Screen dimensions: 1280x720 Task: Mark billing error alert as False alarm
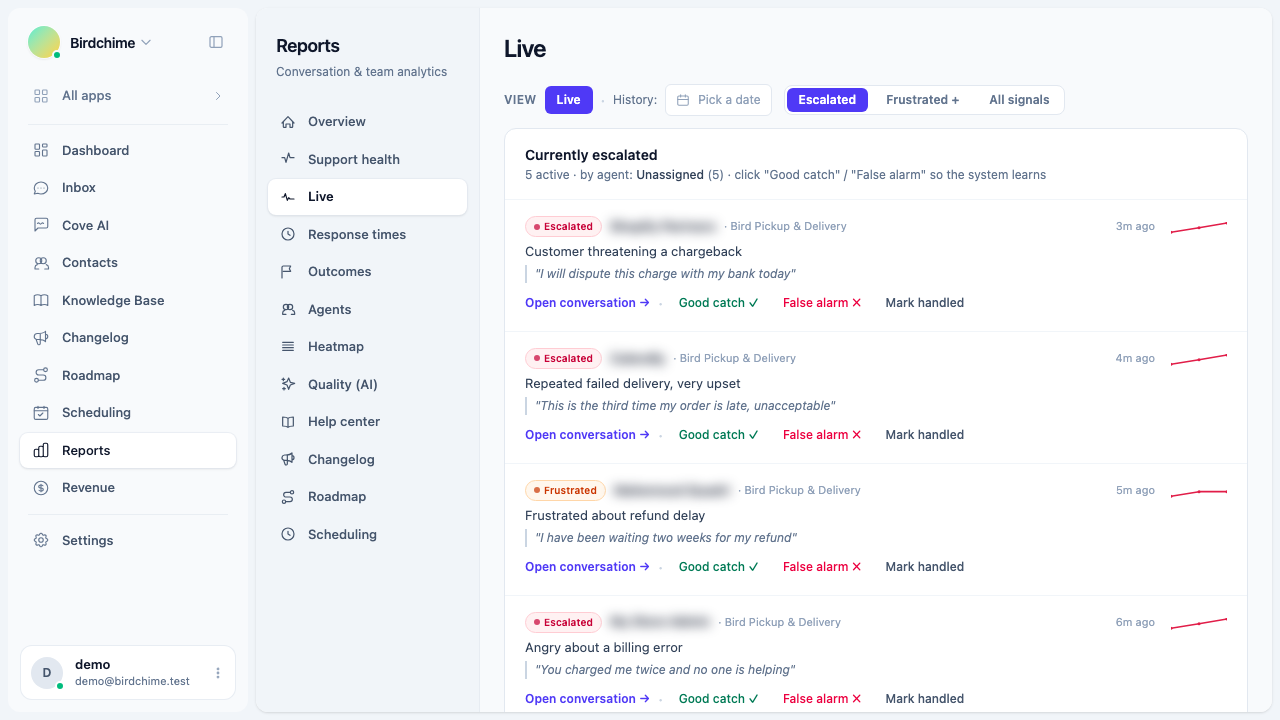[x=822, y=699]
